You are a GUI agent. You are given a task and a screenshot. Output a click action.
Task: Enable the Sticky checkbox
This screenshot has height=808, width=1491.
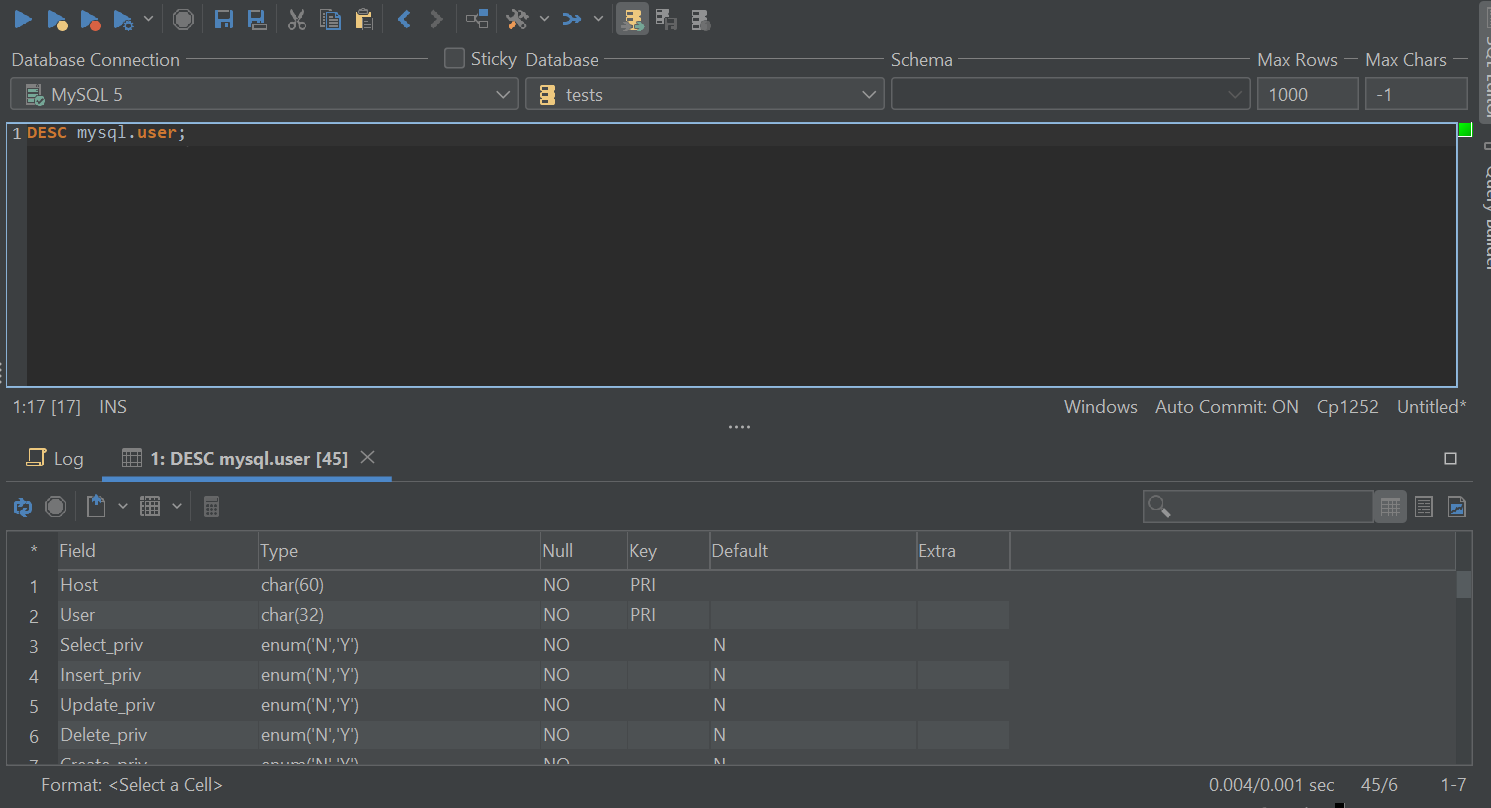click(454, 58)
